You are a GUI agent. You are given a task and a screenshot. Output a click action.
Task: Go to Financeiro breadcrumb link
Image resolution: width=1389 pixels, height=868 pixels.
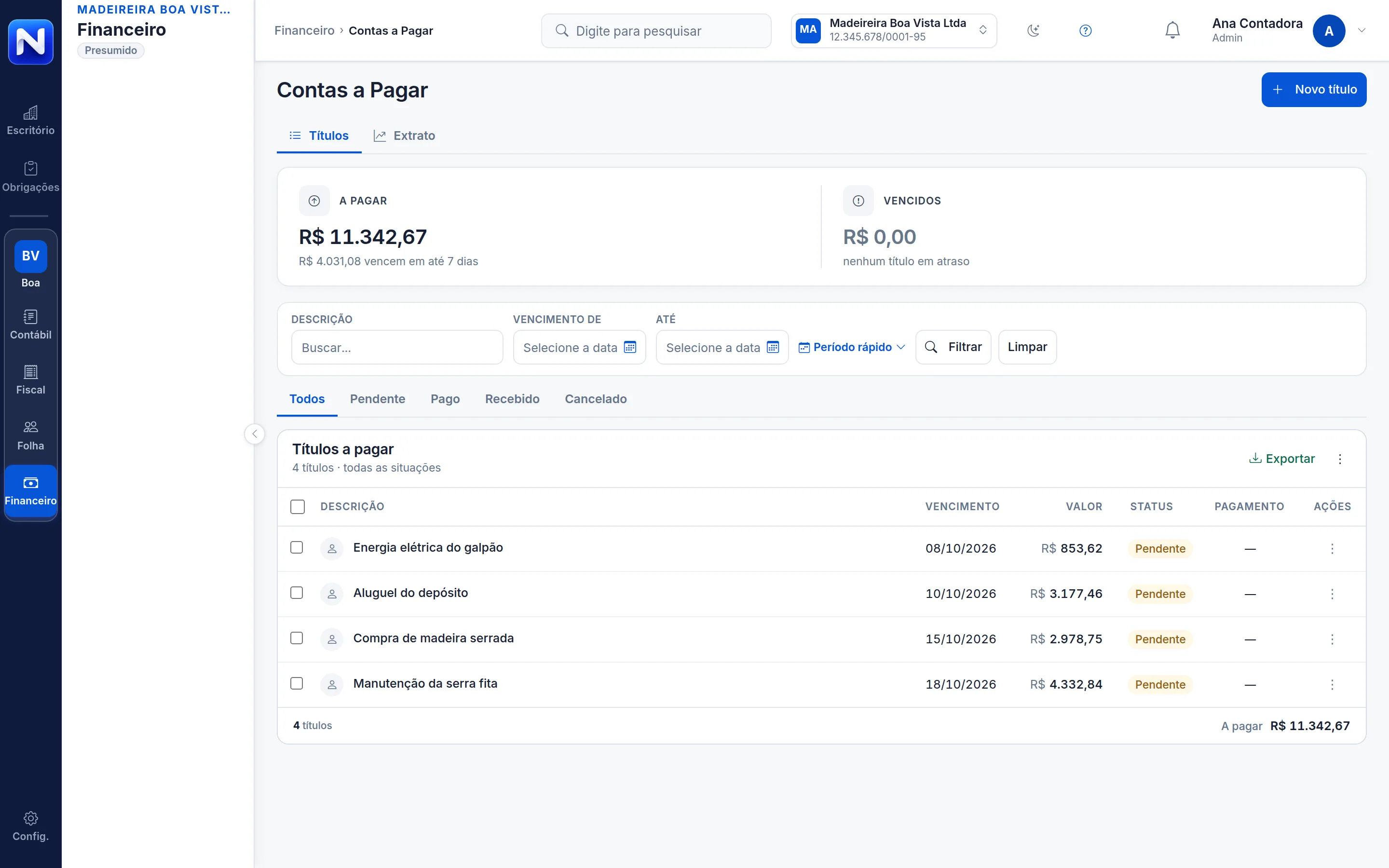click(304, 30)
